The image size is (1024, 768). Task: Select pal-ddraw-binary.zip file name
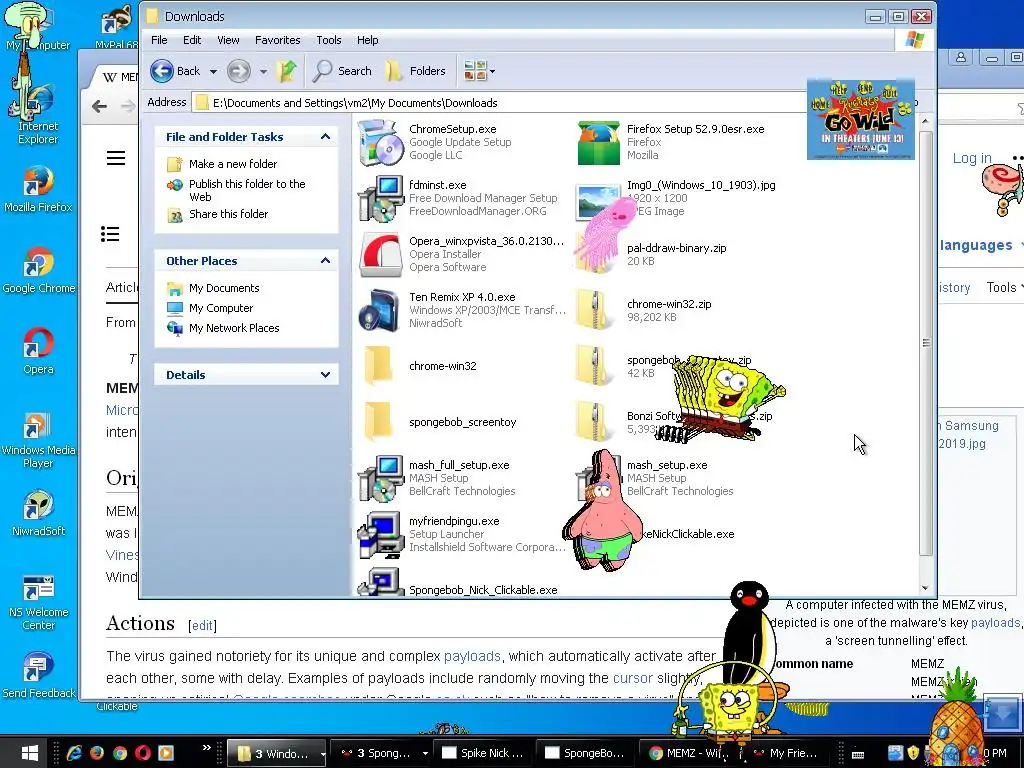(676, 248)
